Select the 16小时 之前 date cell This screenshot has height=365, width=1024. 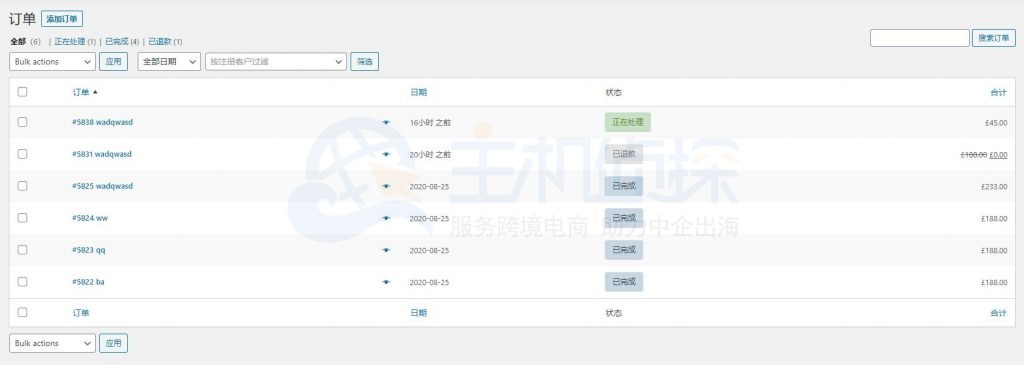point(430,122)
